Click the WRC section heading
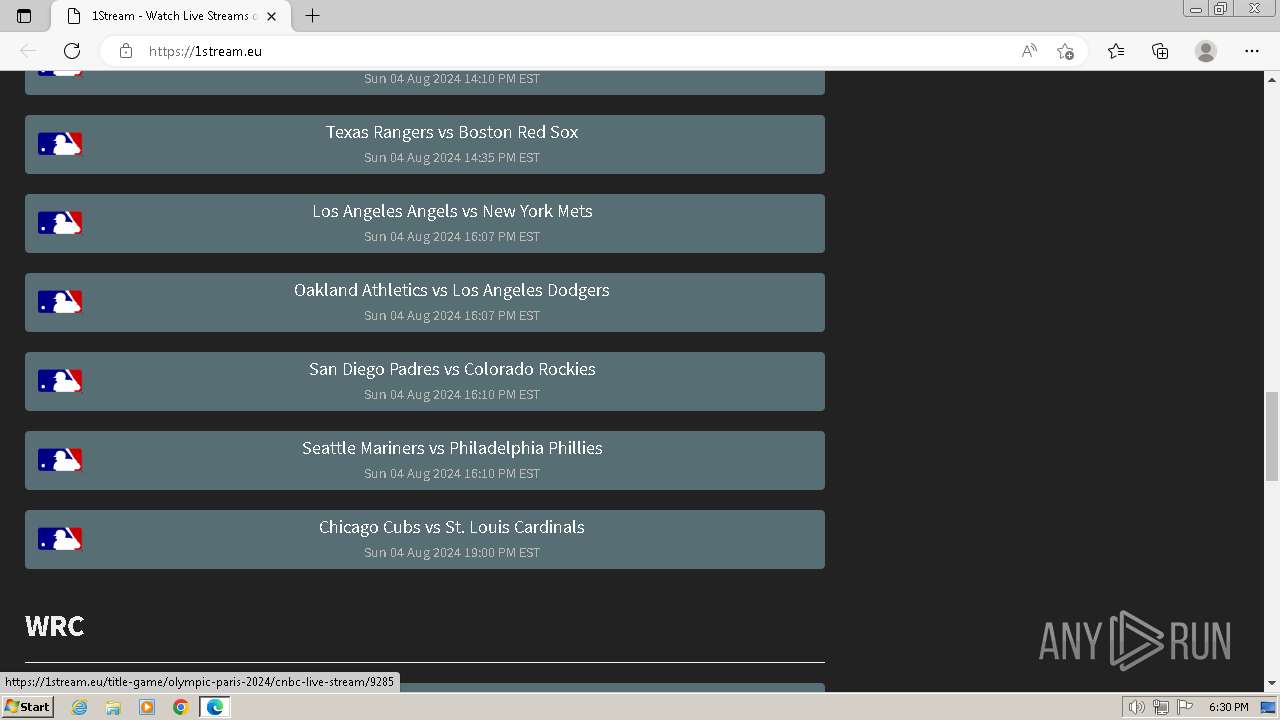 (x=54, y=626)
